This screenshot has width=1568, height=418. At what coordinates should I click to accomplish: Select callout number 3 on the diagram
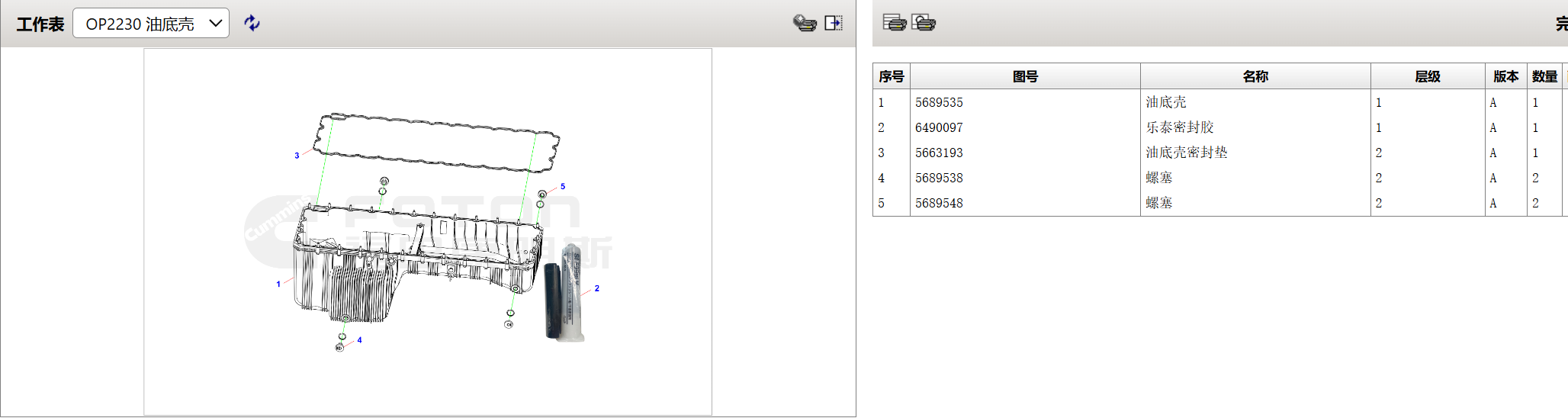[297, 156]
